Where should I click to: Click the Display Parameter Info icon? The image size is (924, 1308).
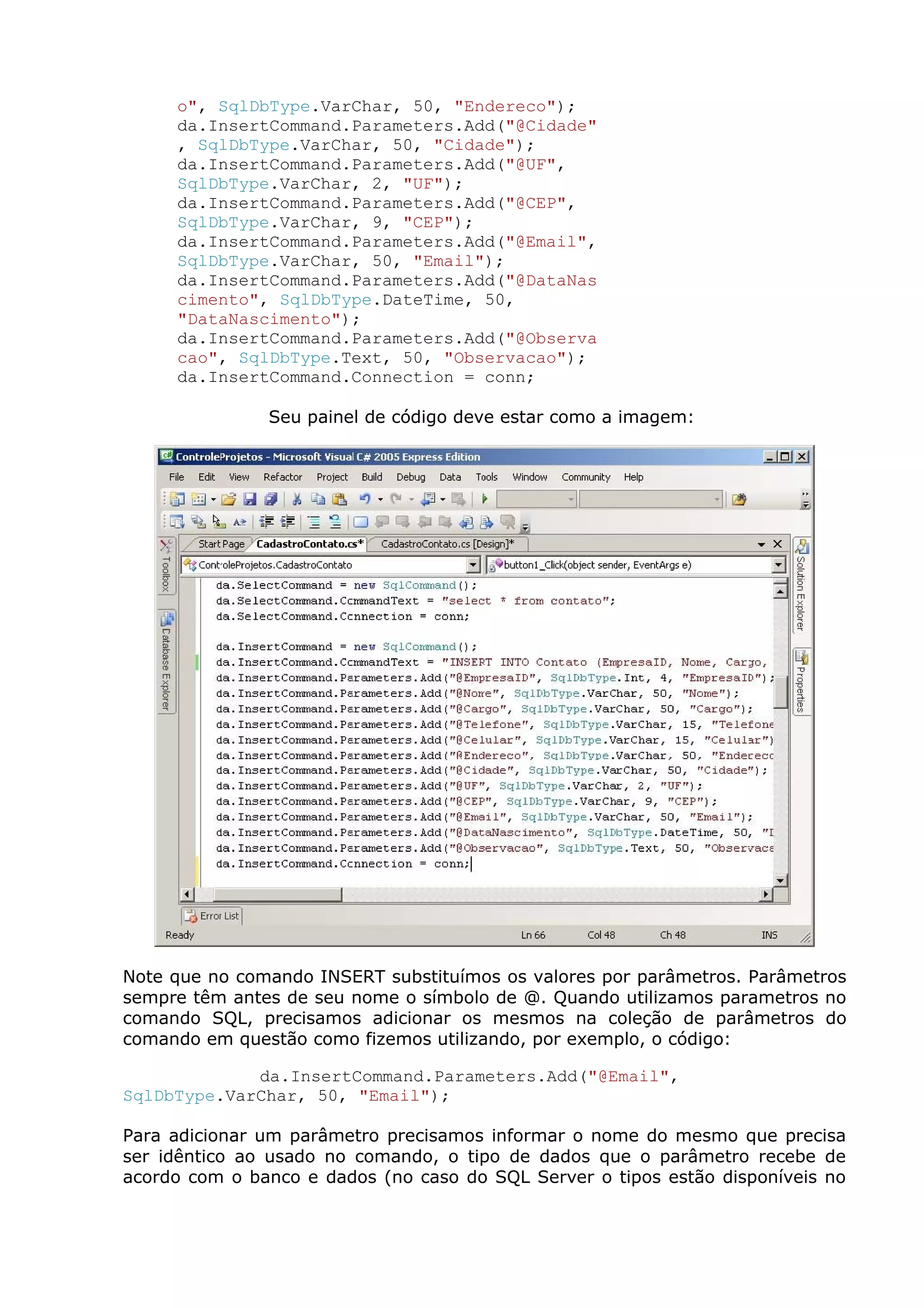(198, 522)
